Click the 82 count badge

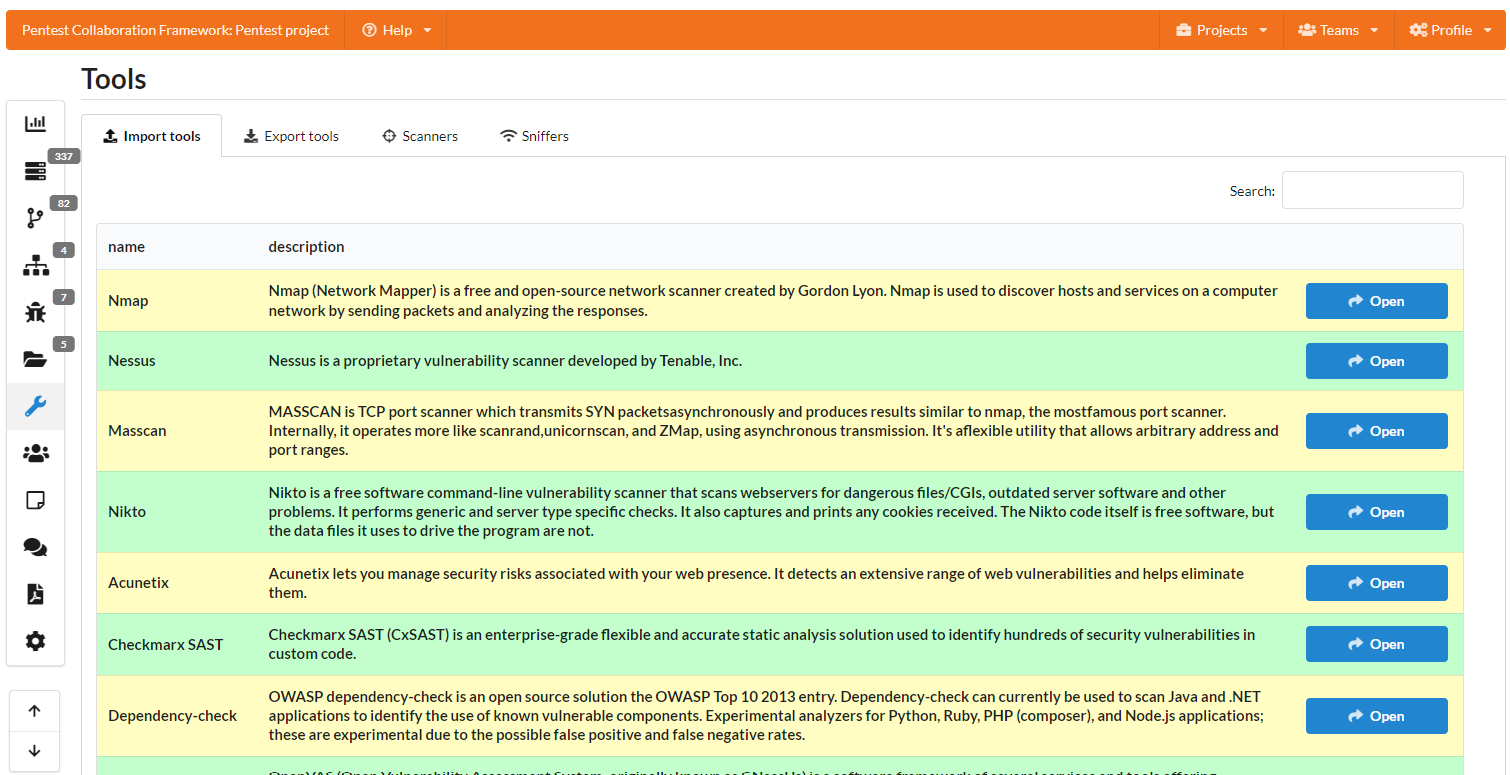64,203
